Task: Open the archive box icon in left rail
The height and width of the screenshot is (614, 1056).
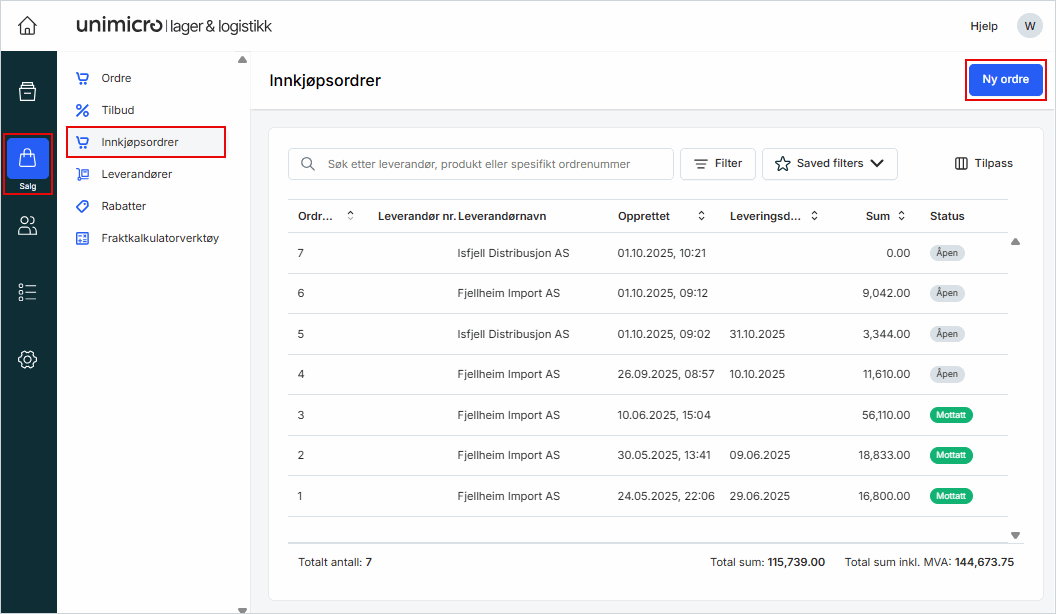Action: (x=28, y=92)
